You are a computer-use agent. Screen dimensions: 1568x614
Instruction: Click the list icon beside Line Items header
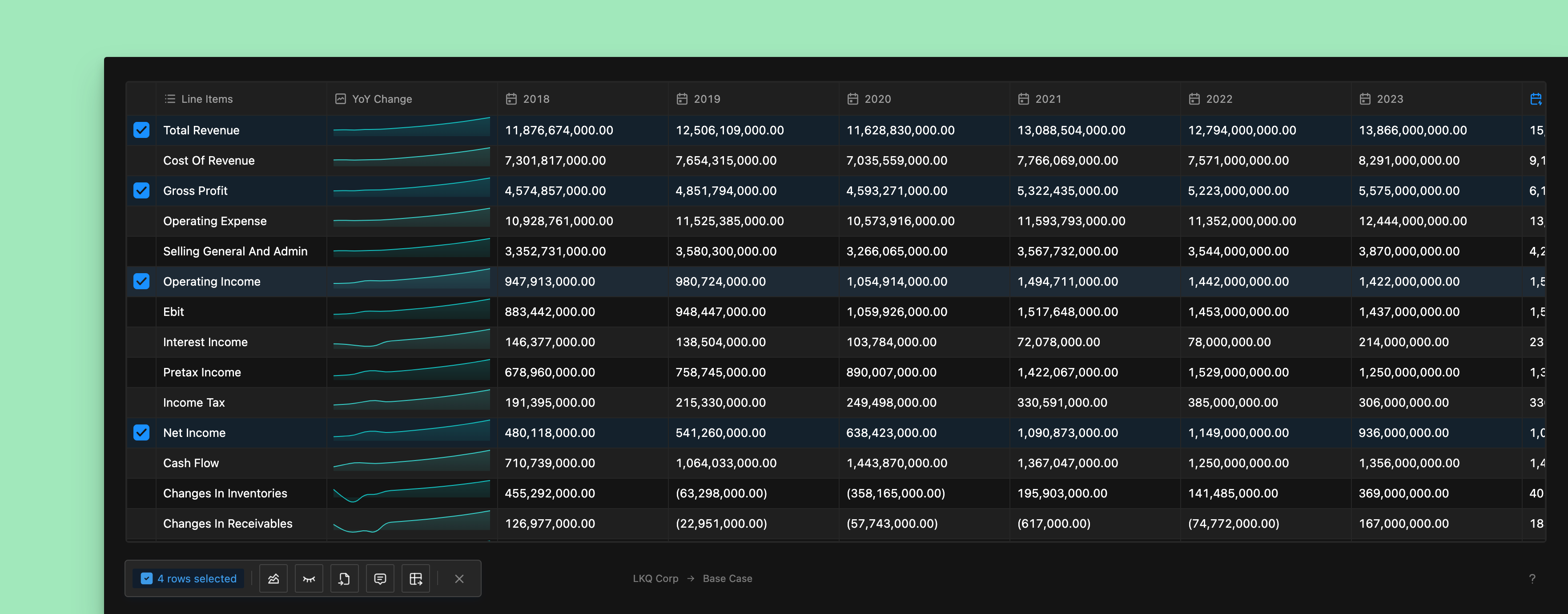pyautogui.click(x=169, y=98)
